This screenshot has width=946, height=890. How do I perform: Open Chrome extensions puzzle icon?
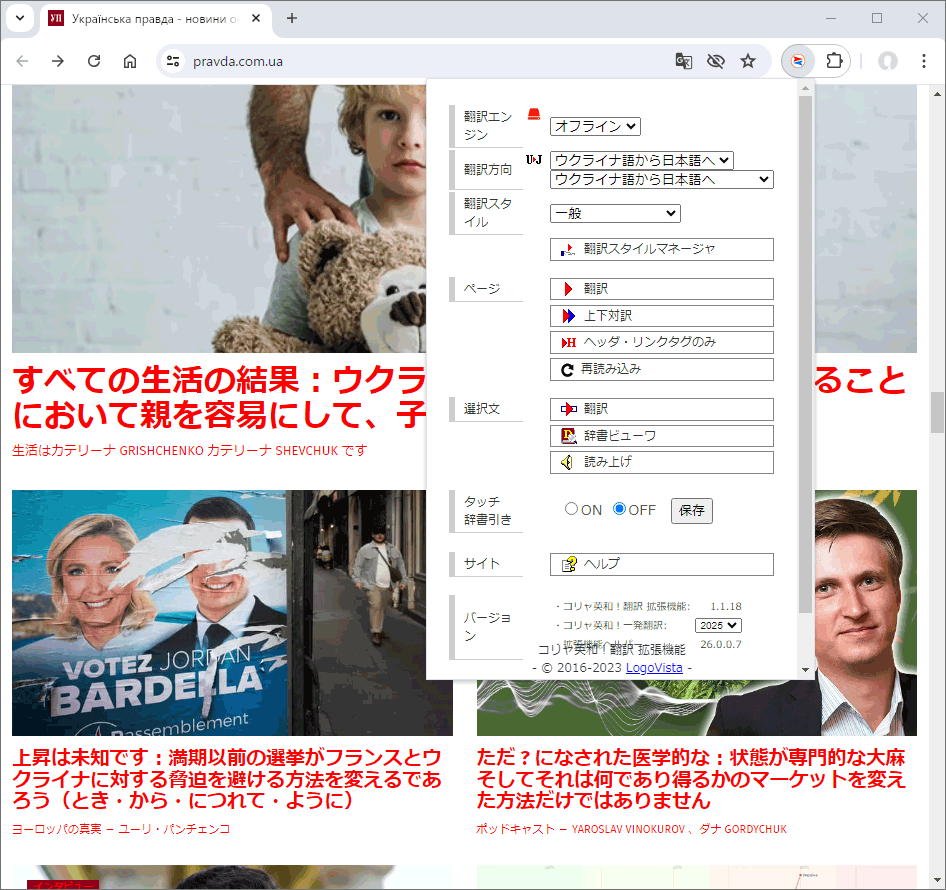click(834, 61)
